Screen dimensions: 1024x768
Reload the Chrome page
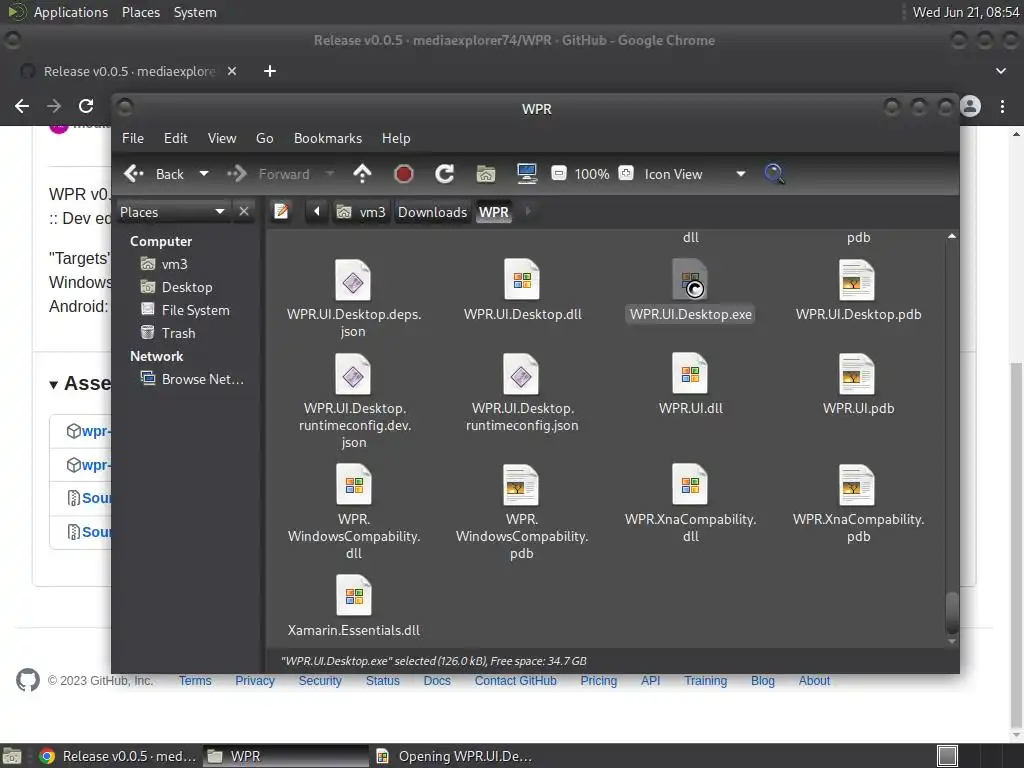(86, 106)
